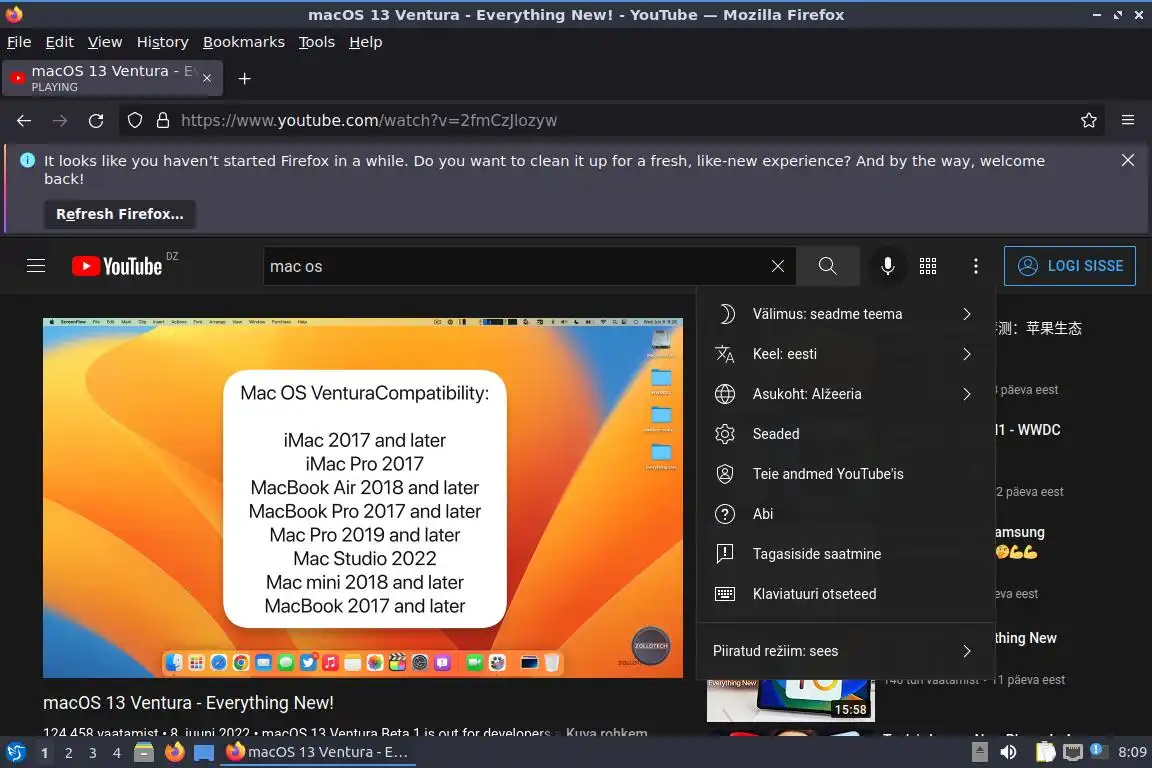Launch the file manager from the taskbar
The width and height of the screenshot is (1152, 768).
click(x=144, y=752)
